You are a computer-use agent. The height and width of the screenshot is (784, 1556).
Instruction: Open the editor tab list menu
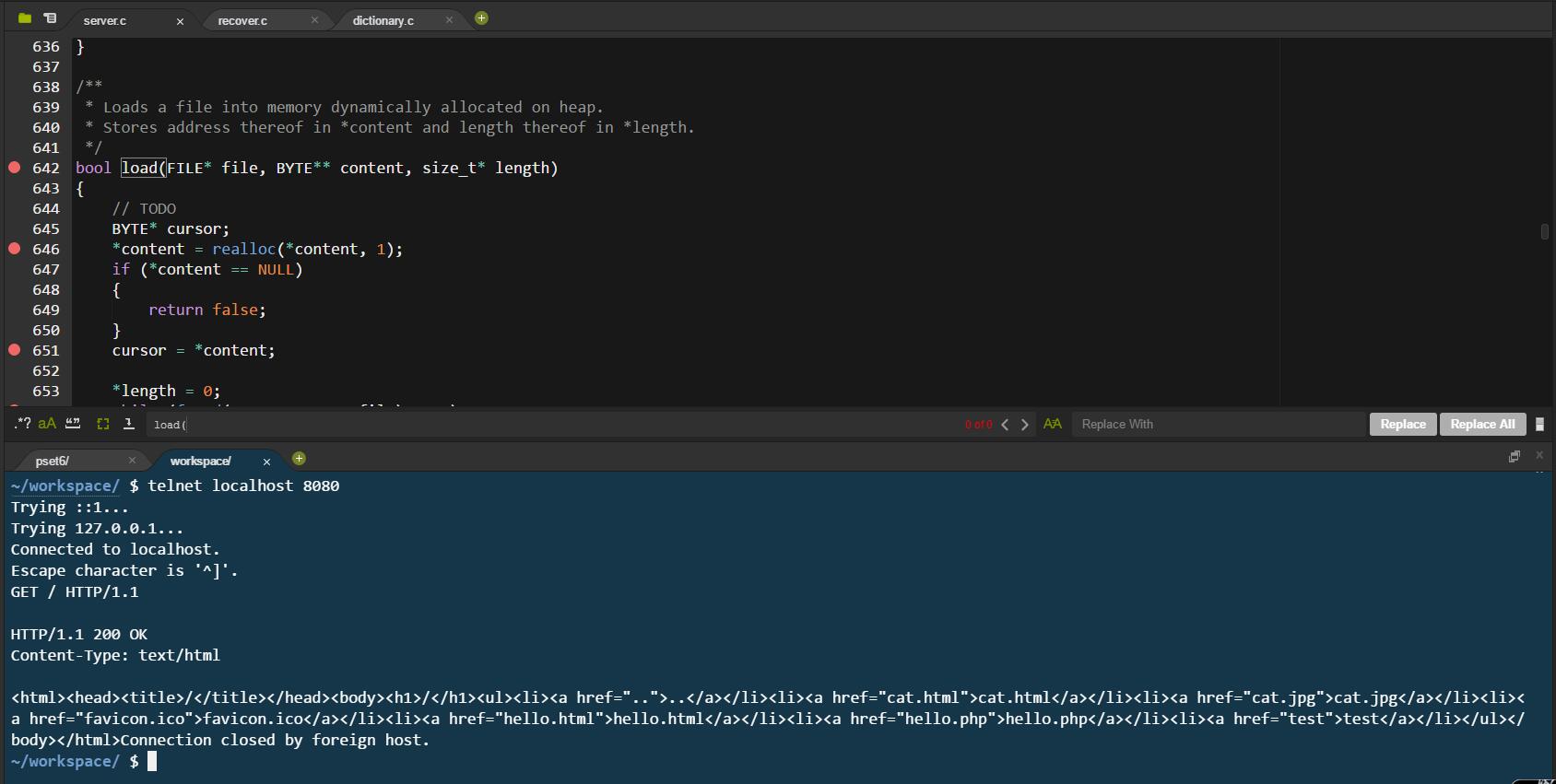[x=50, y=18]
